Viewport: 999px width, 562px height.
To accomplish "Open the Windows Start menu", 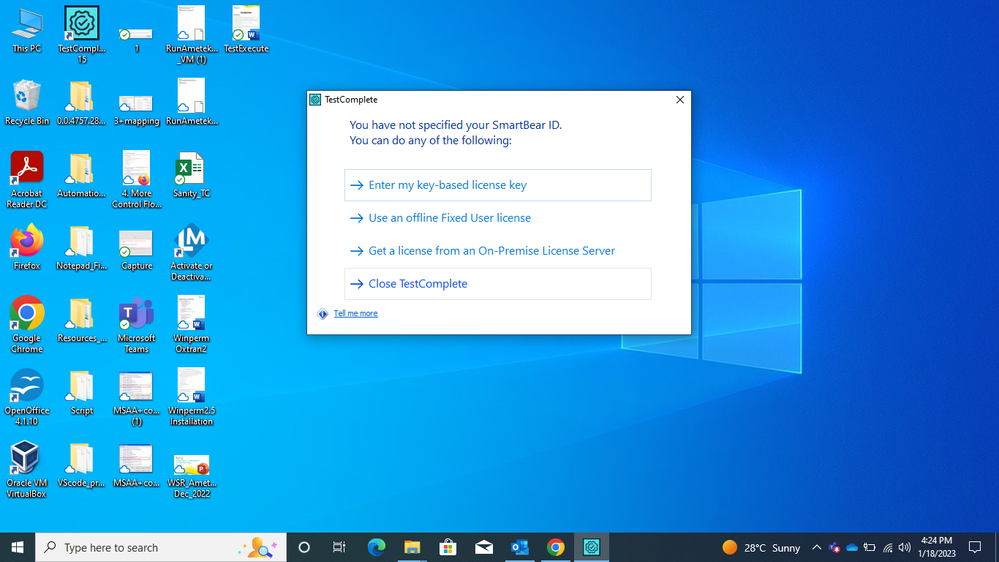I will click(x=17, y=547).
